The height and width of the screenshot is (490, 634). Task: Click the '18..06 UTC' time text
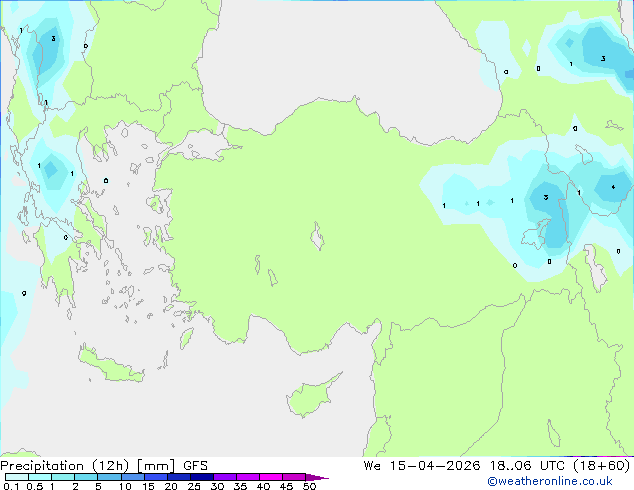pyautogui.click(x=526, y=466)
